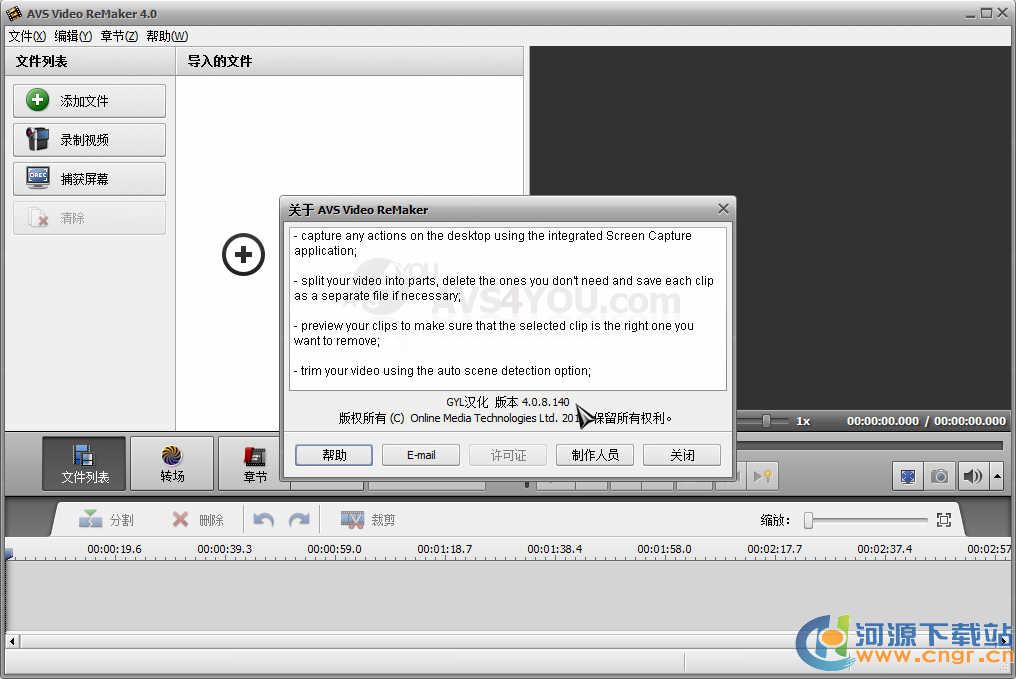Image resolution: width=1016 pixels, height=679 pixels.
Task: Click the next marker playback button
Action: (x=762, y=477)
